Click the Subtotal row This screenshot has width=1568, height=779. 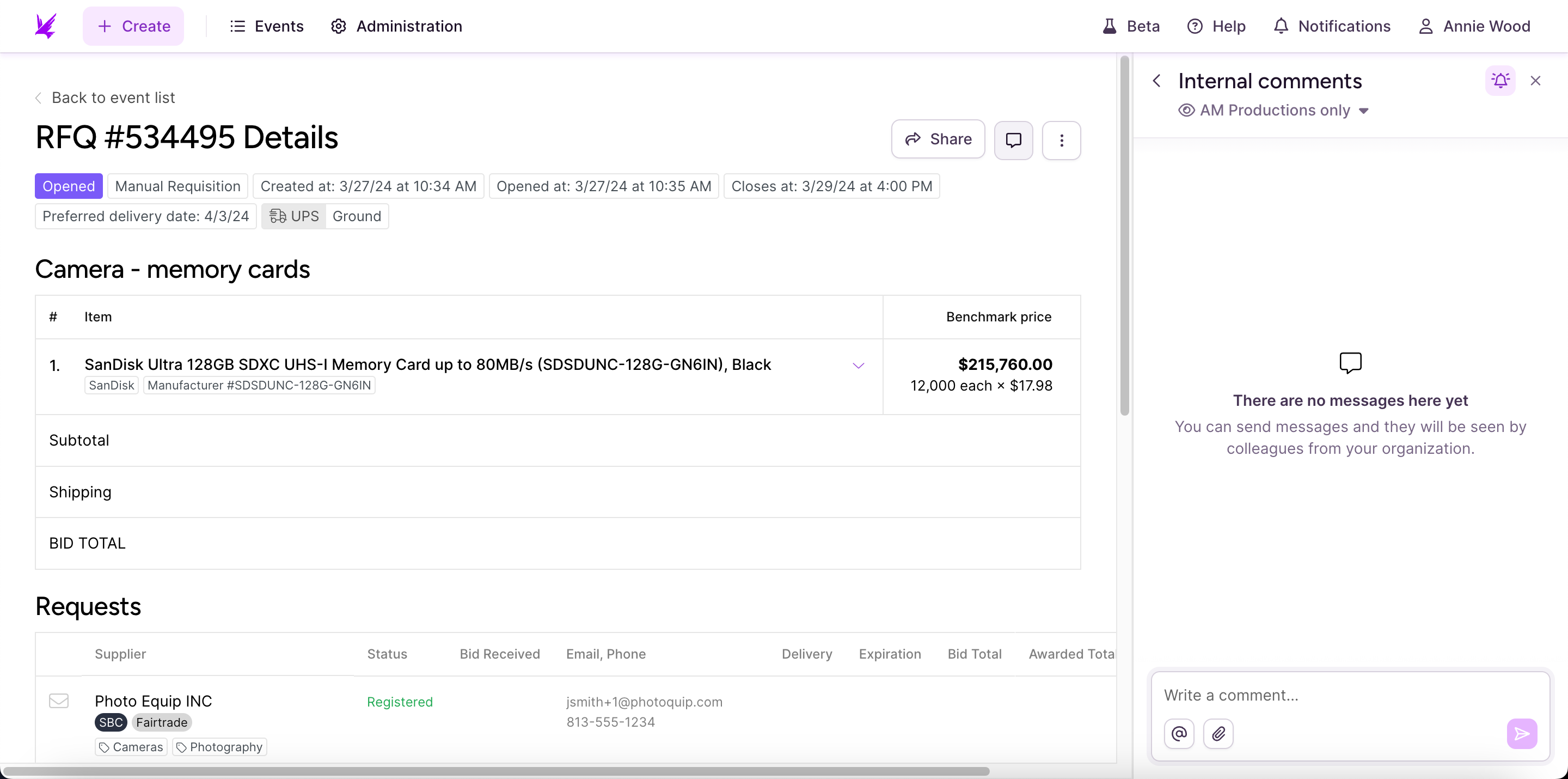tap(558, 440)
